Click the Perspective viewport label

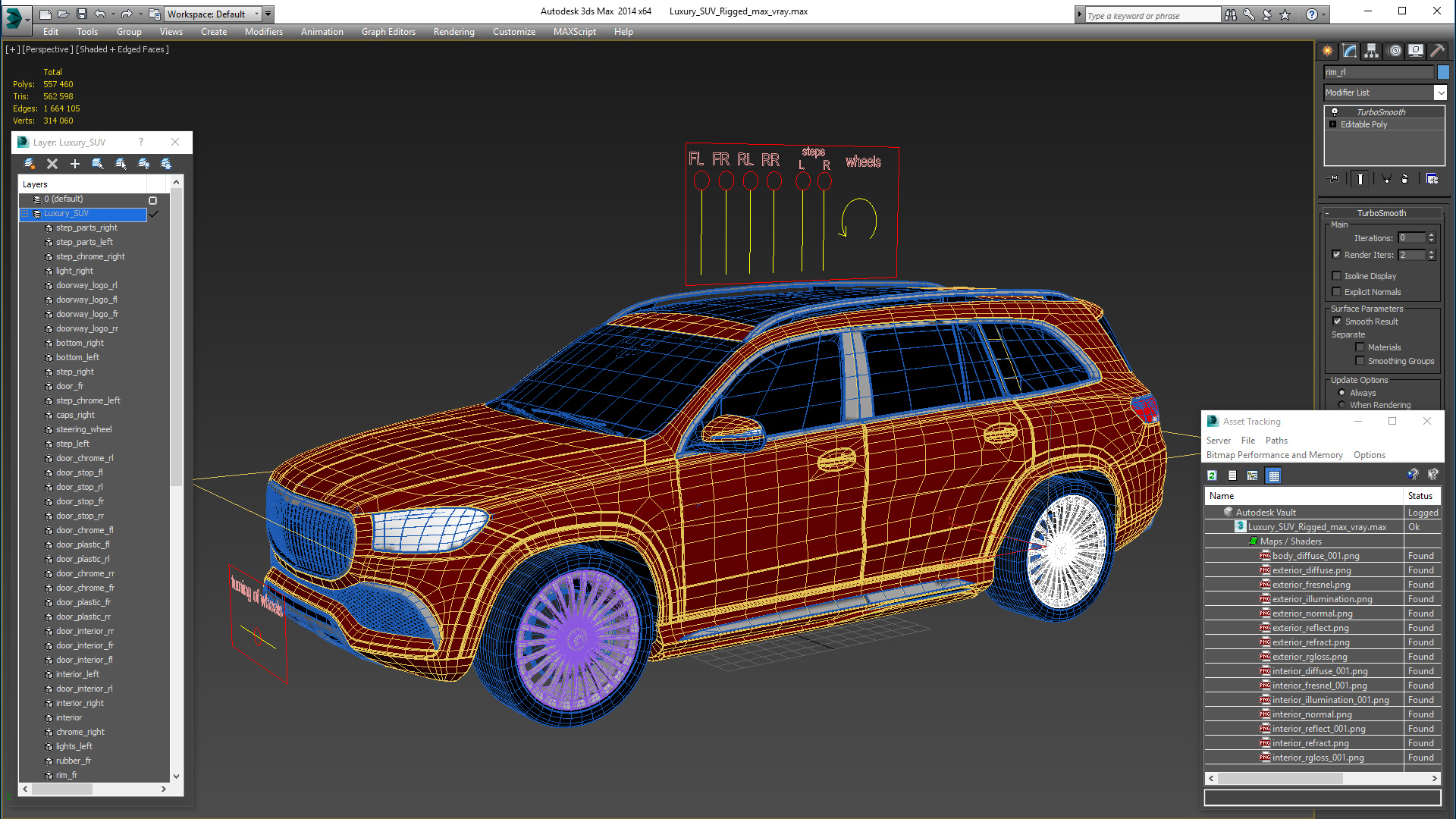(x=48, y=49)
